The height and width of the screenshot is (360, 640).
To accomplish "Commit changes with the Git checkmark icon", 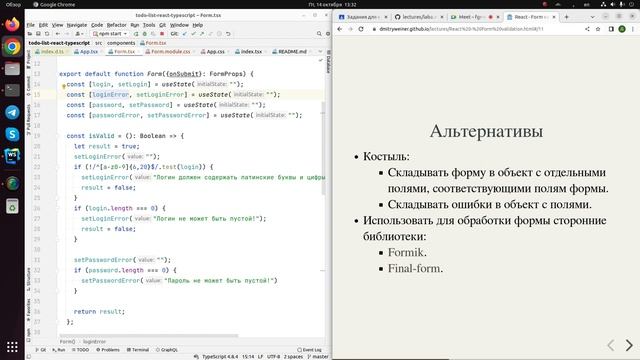I will (x=193, y=34).
